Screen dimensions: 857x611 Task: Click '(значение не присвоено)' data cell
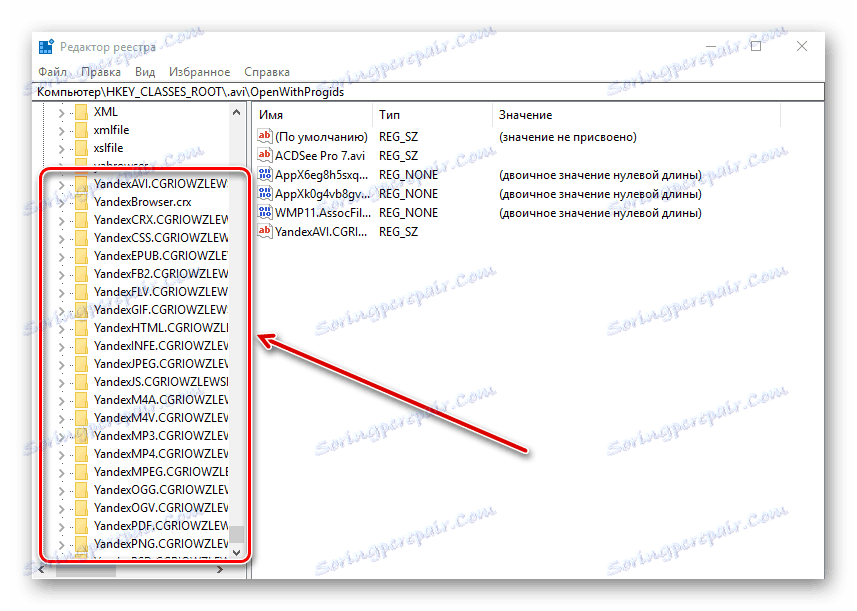coord(567,137)
